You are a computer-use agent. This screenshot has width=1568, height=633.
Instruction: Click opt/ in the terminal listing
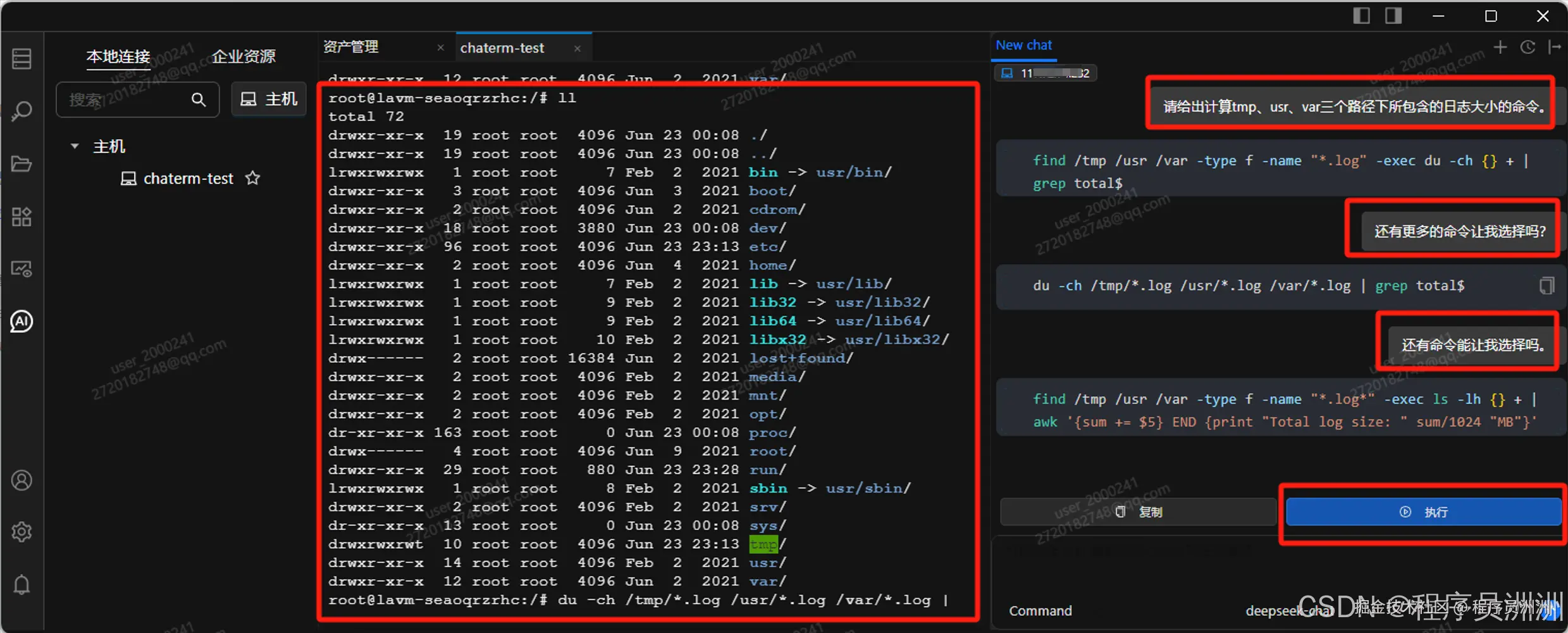768,414
